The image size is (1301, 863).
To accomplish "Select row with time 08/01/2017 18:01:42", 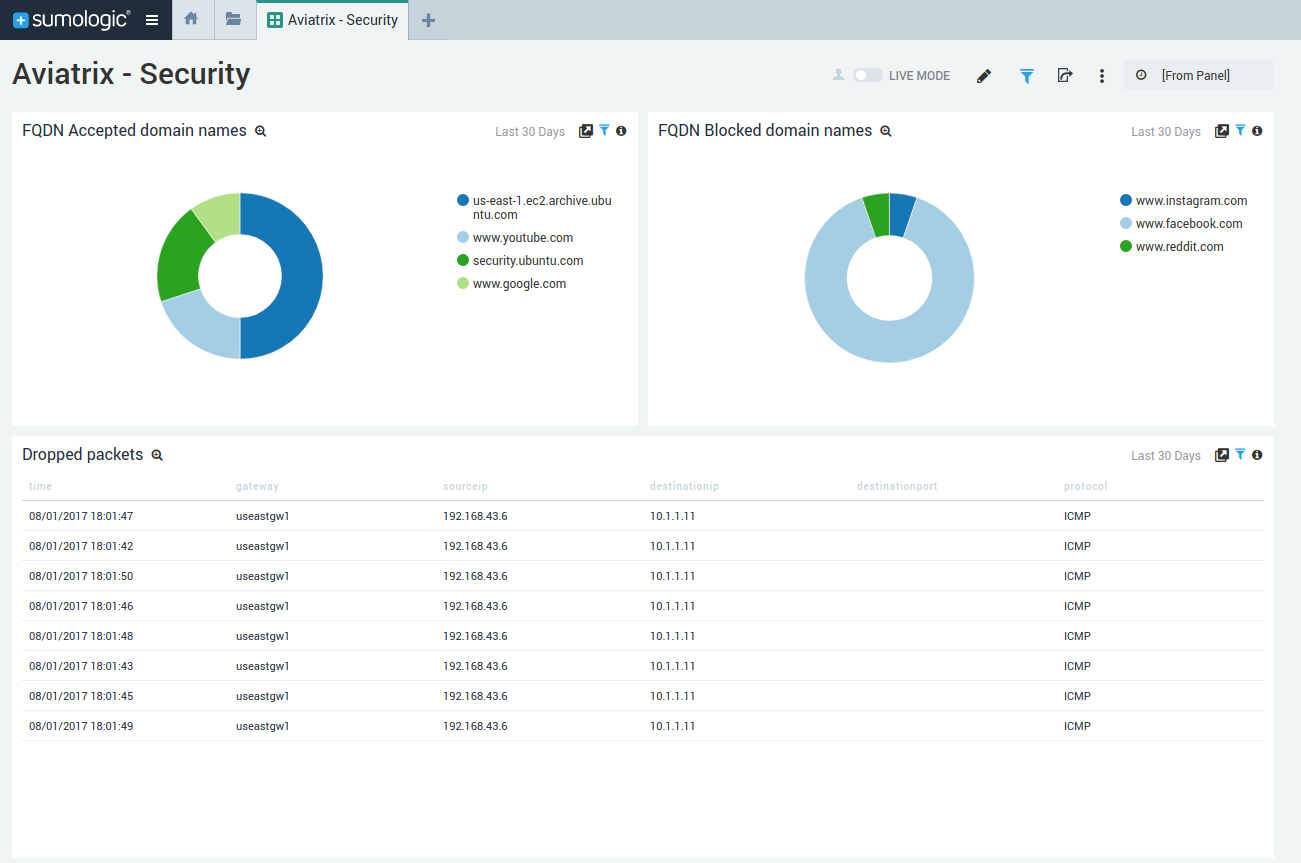I will pyautogui.click(x=643, y=546).
